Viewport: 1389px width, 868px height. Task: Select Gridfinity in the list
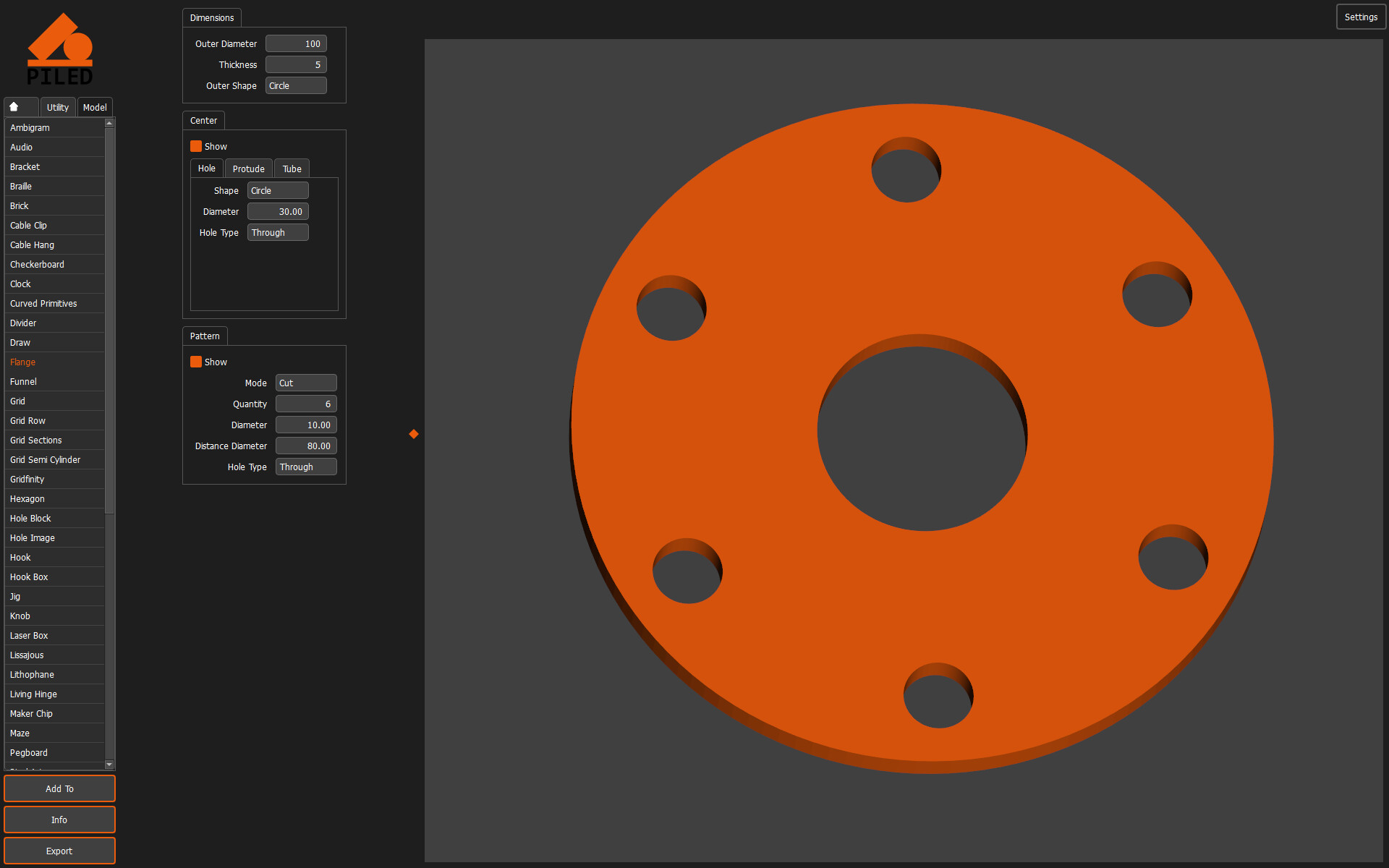[54, 479]
